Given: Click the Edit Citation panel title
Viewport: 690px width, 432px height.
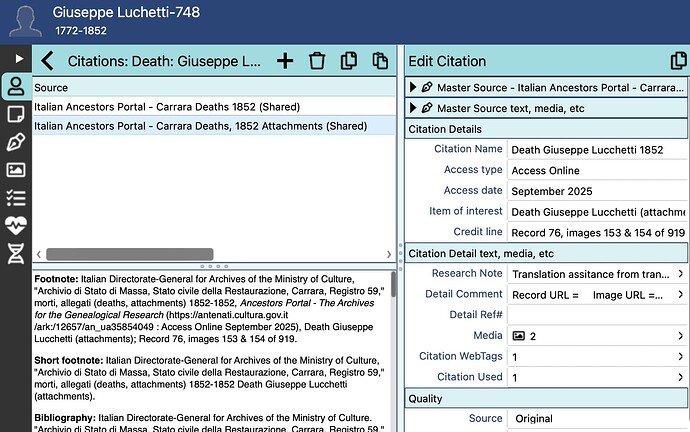Looking at the screenshot, I should [x=447, y=61].
